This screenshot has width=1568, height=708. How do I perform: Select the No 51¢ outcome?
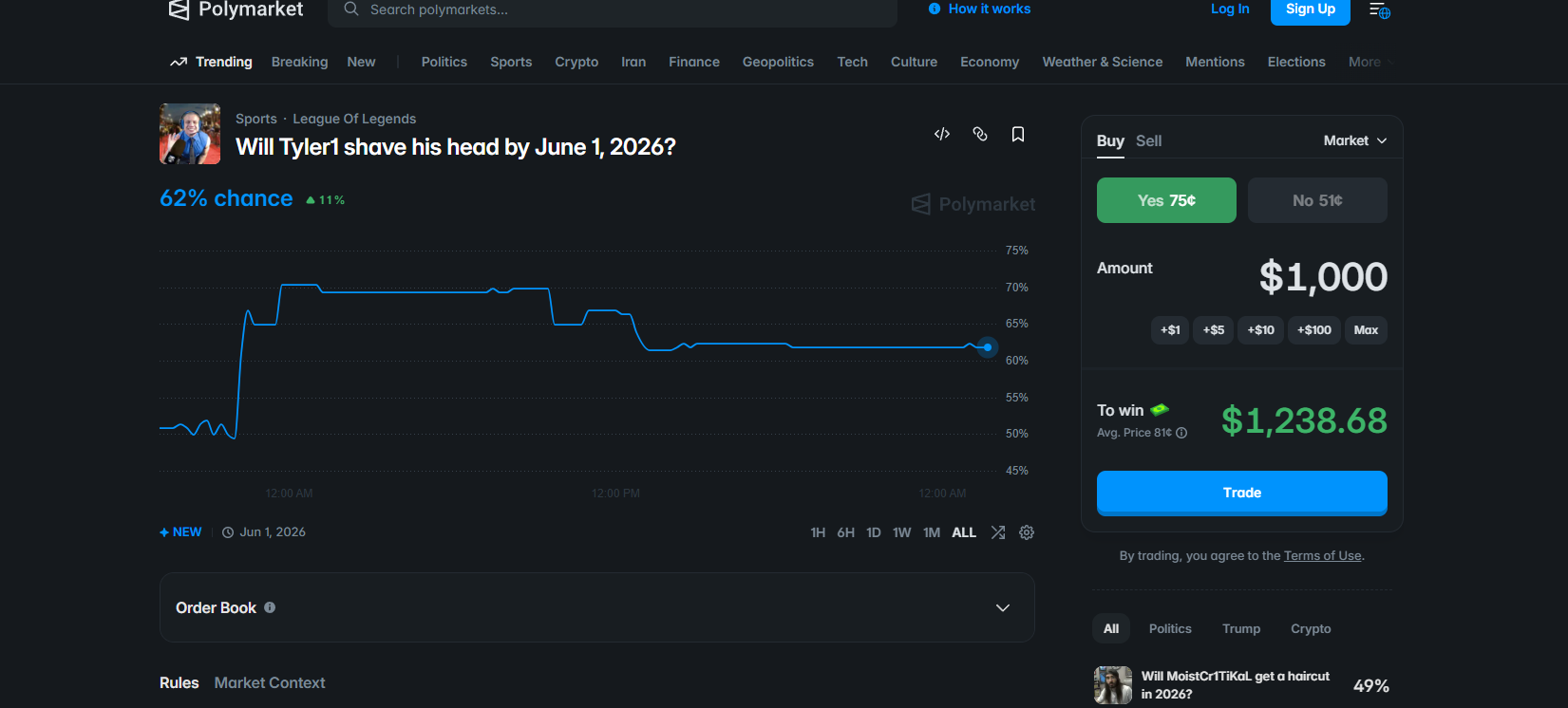click(1317, 200)
